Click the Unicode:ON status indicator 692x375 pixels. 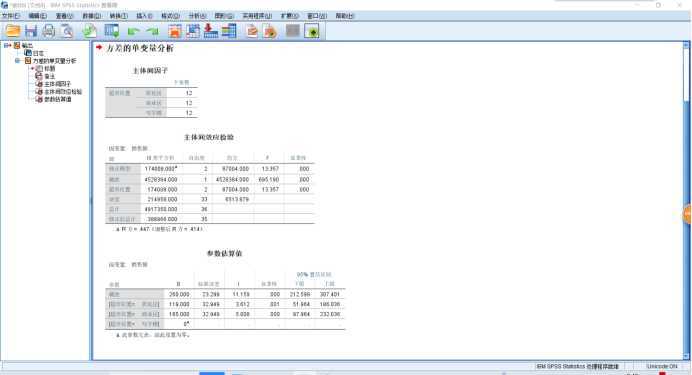click(x=662, y=366)
